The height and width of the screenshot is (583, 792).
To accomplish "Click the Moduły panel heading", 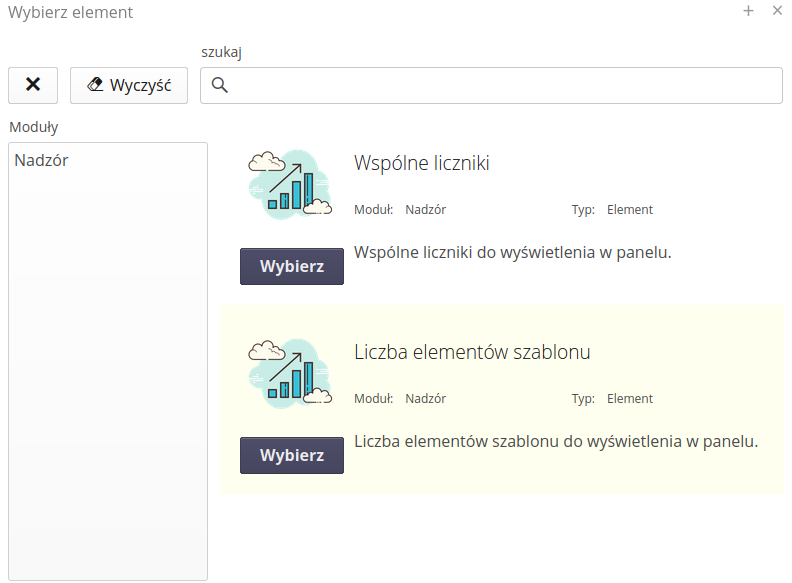I will pos(33,127).
